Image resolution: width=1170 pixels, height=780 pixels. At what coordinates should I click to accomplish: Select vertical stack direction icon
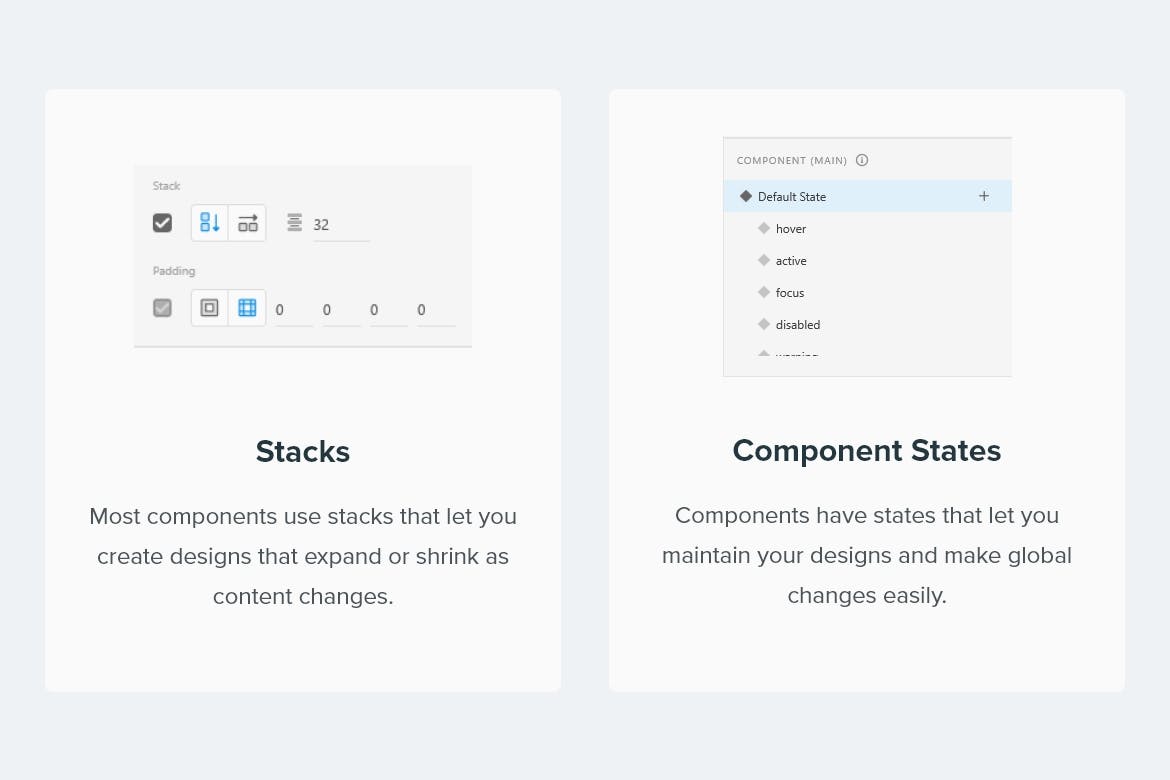pyautogui.click(x=210, y=223)
